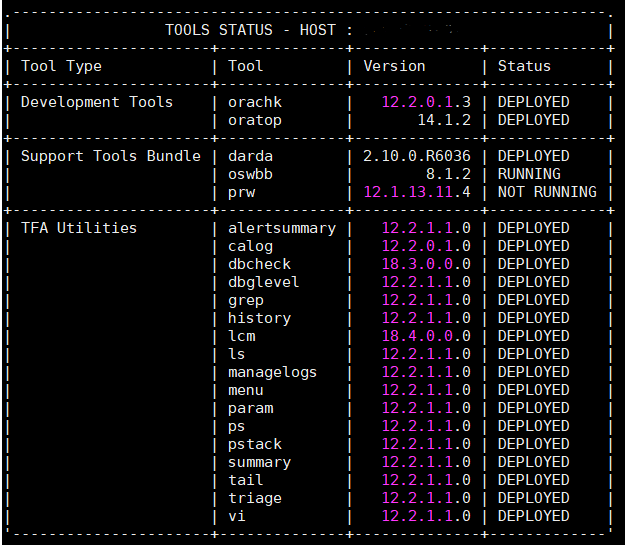Click the version of the vi row
Image resolution: width=625 pixels, height=545 pixels.
(426, 516)
